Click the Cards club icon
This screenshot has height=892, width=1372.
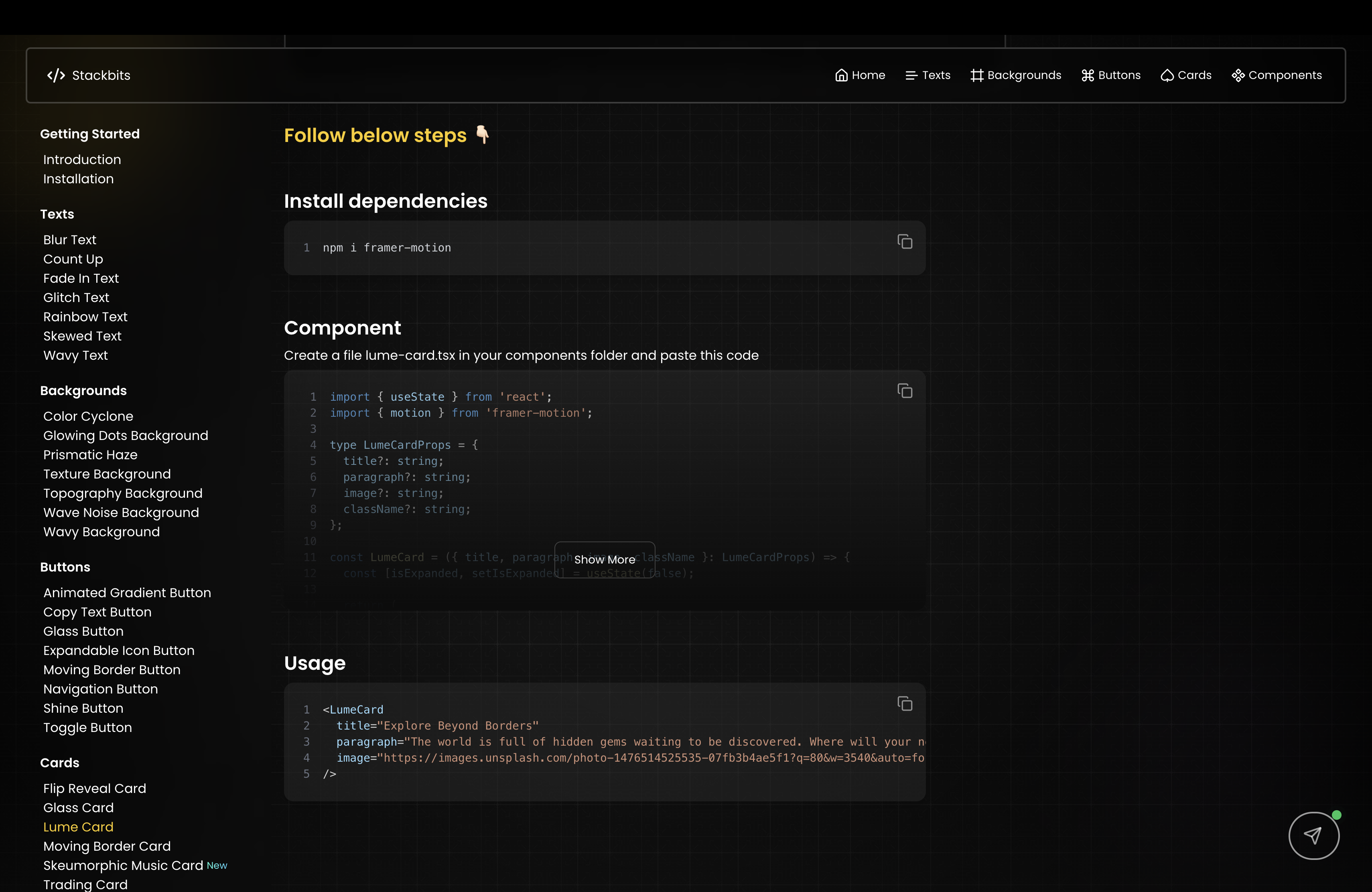1167,75
